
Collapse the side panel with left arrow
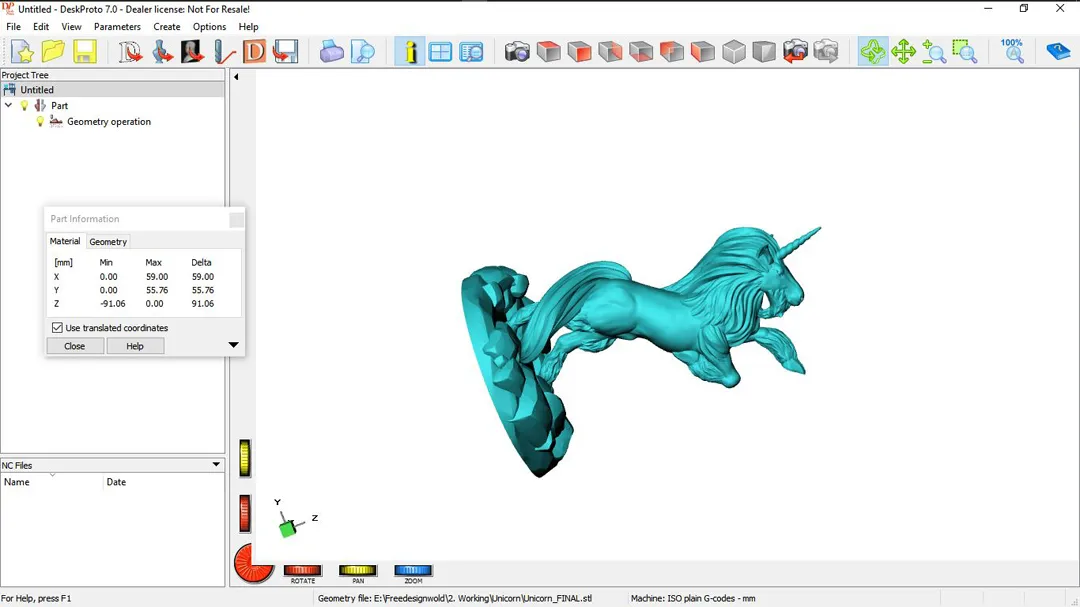coord(236,77)
